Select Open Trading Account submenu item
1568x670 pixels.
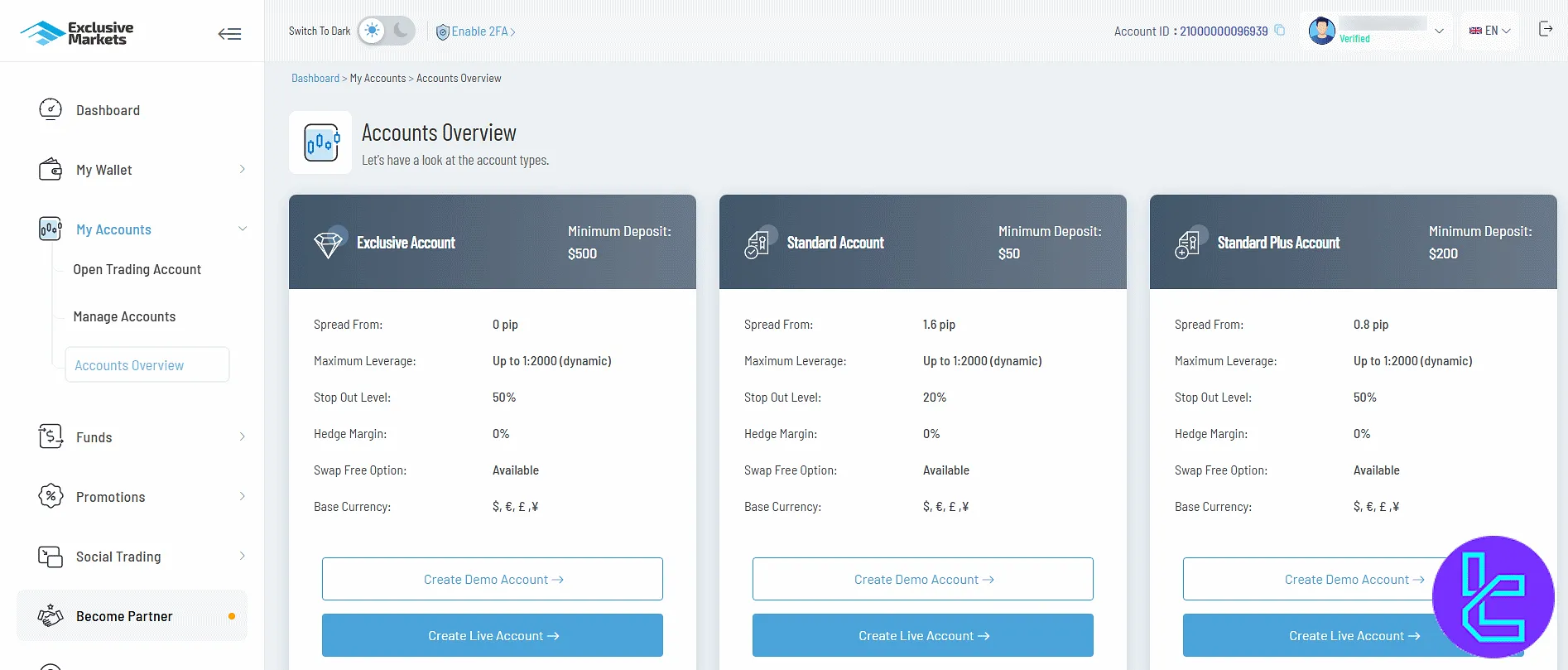point(137,269)
